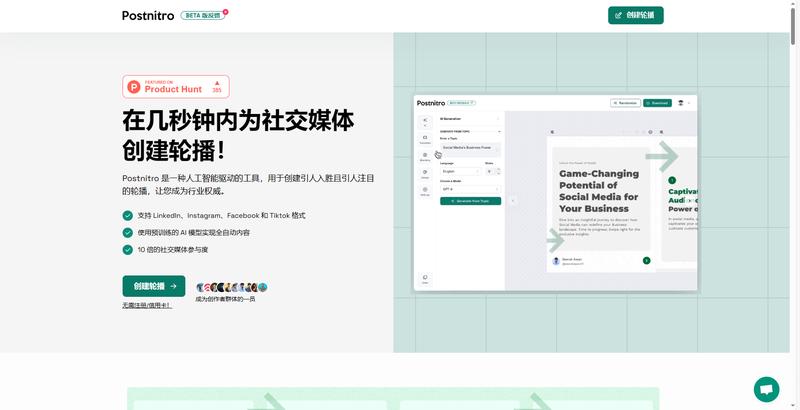Open the Featured on Product Hunt badge
Viewport: 800px width, 410px height.
(x=176, y=87)
